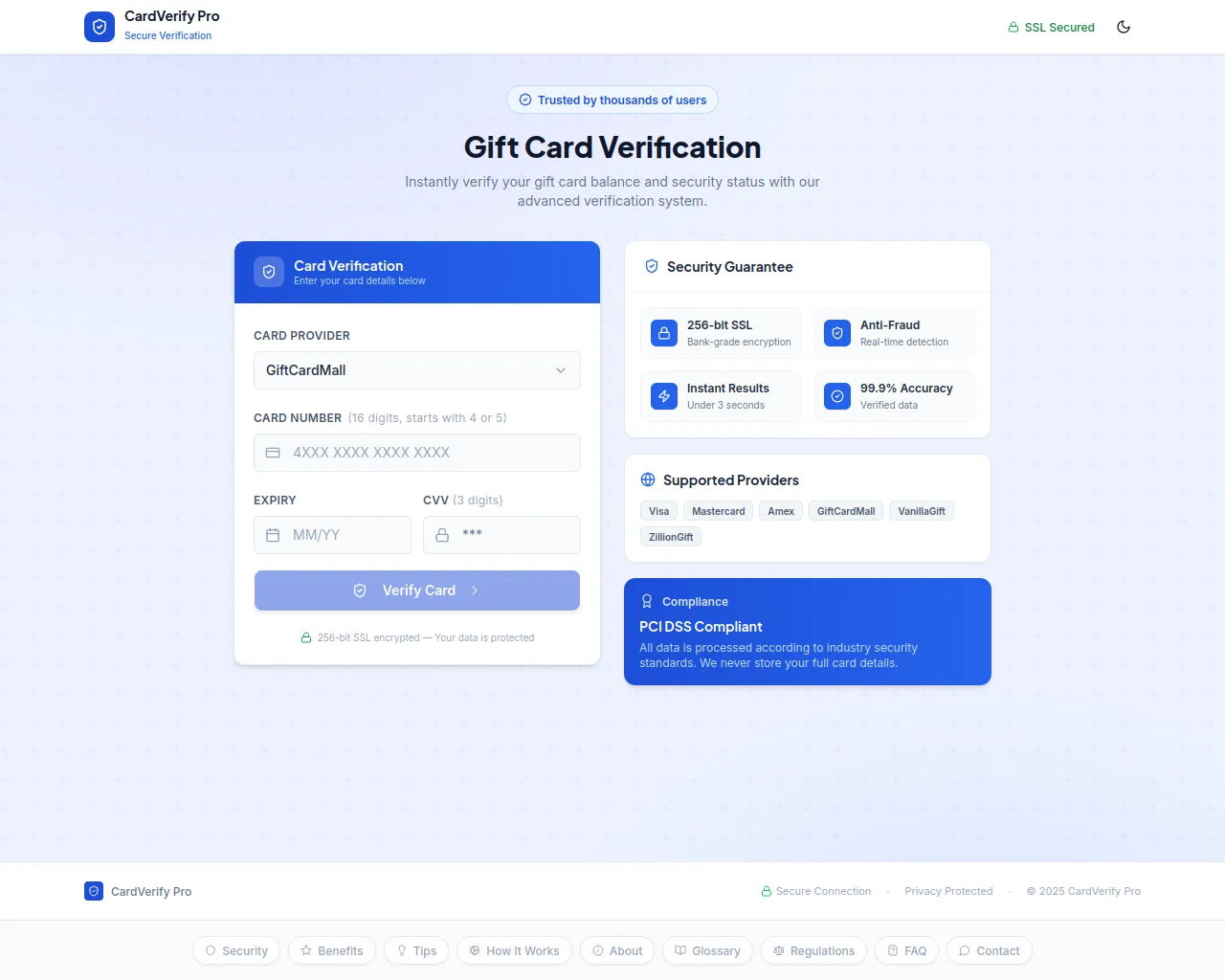The width and height of the screenshot is (1225, 980).
Task: Select the Mastercard provider tag
Action: [719, 511]
